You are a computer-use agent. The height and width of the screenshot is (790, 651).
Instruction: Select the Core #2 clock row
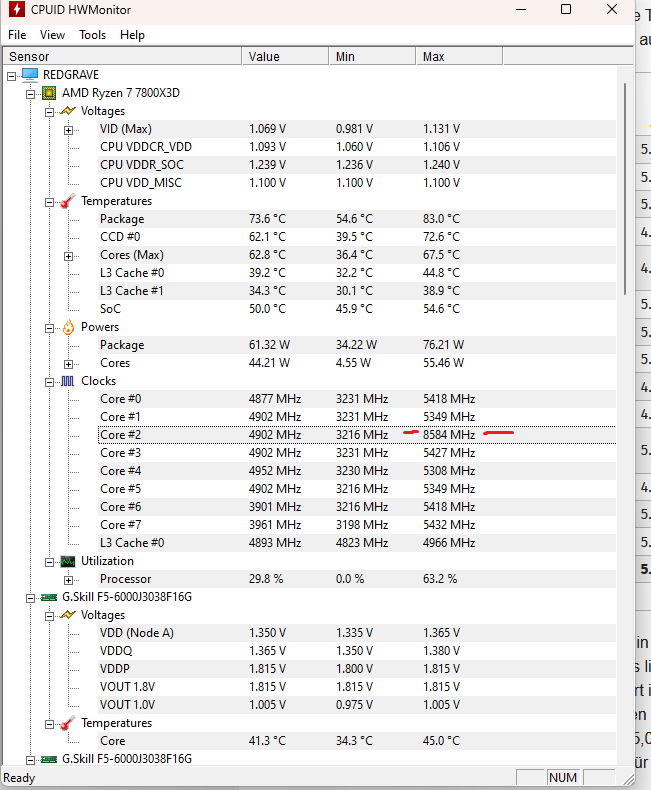pyautogui.click(x=357, y=435)
